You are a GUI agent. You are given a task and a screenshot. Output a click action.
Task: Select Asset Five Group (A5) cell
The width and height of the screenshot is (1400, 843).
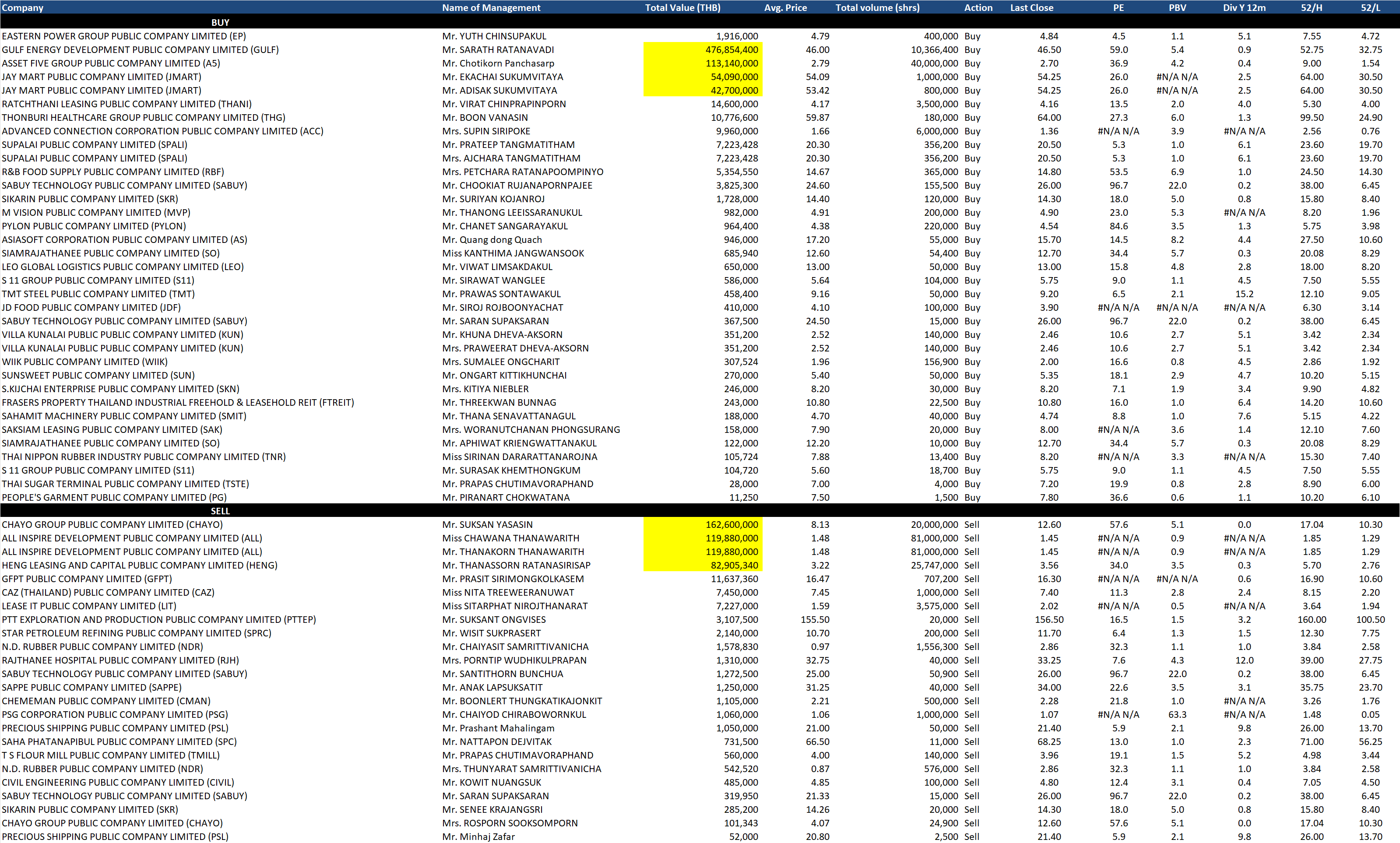point(111,63)
